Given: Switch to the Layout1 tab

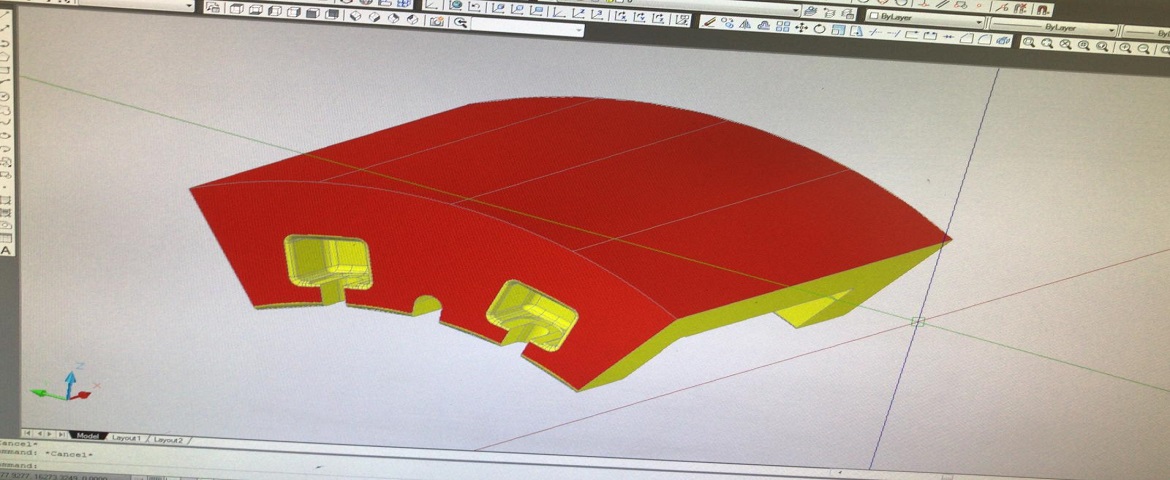Looking at the screenshot, I should click(x=125, y=438).
